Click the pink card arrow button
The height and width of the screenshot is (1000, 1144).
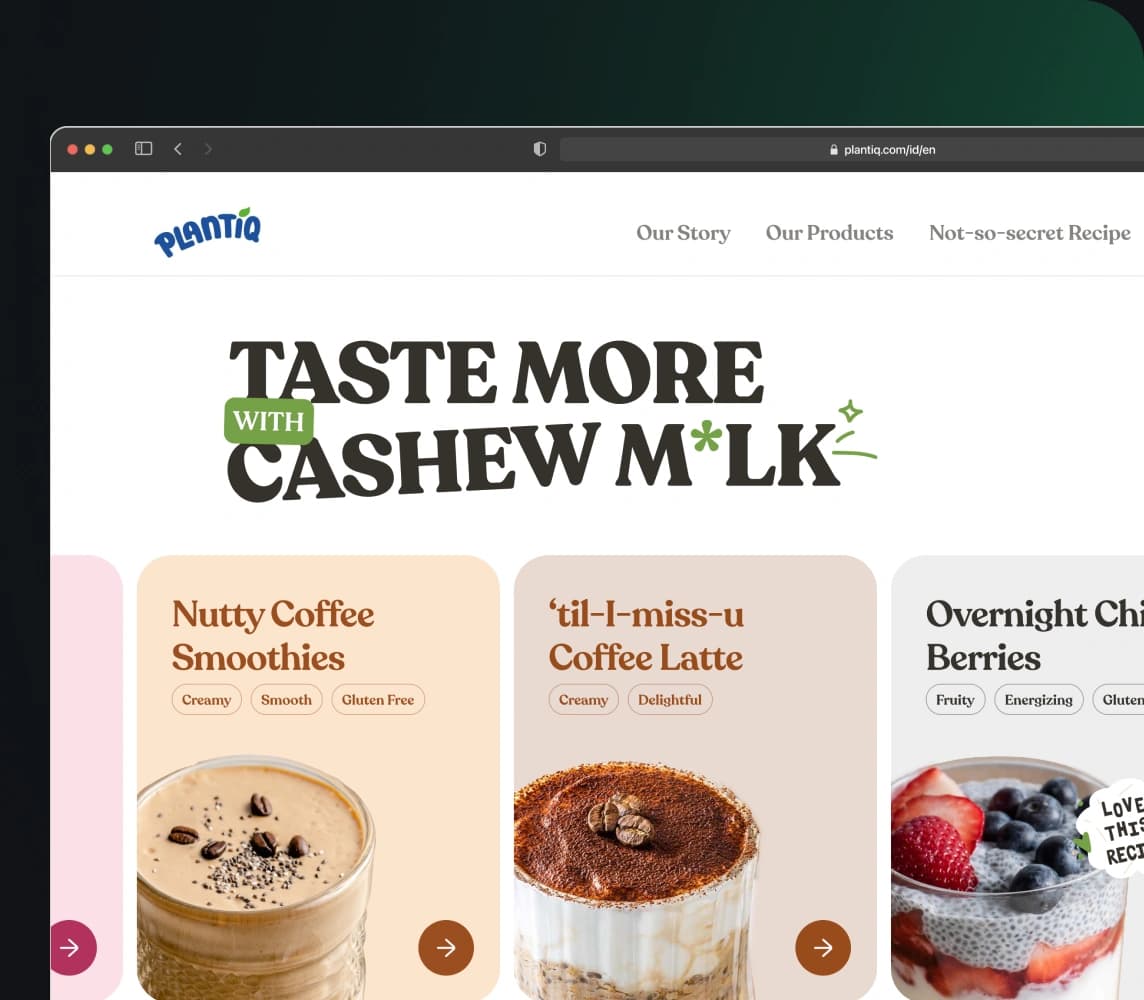point(72,947)
